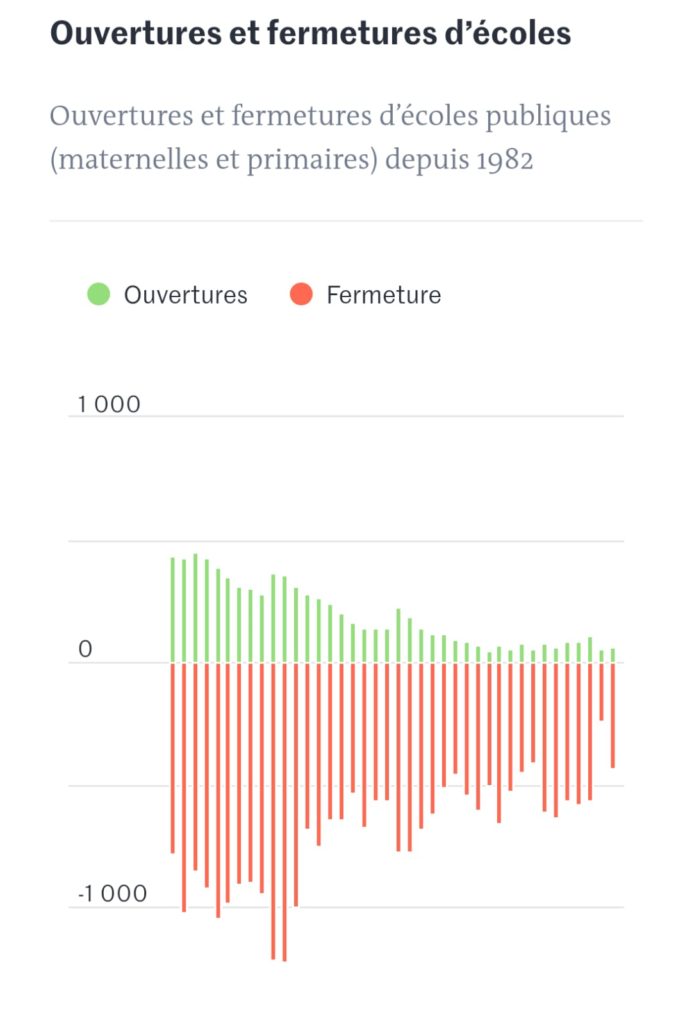Click the -1 000 y-axis label
Screen dimensions: 683x1024
pyautogui.click(x=112, y=893)
